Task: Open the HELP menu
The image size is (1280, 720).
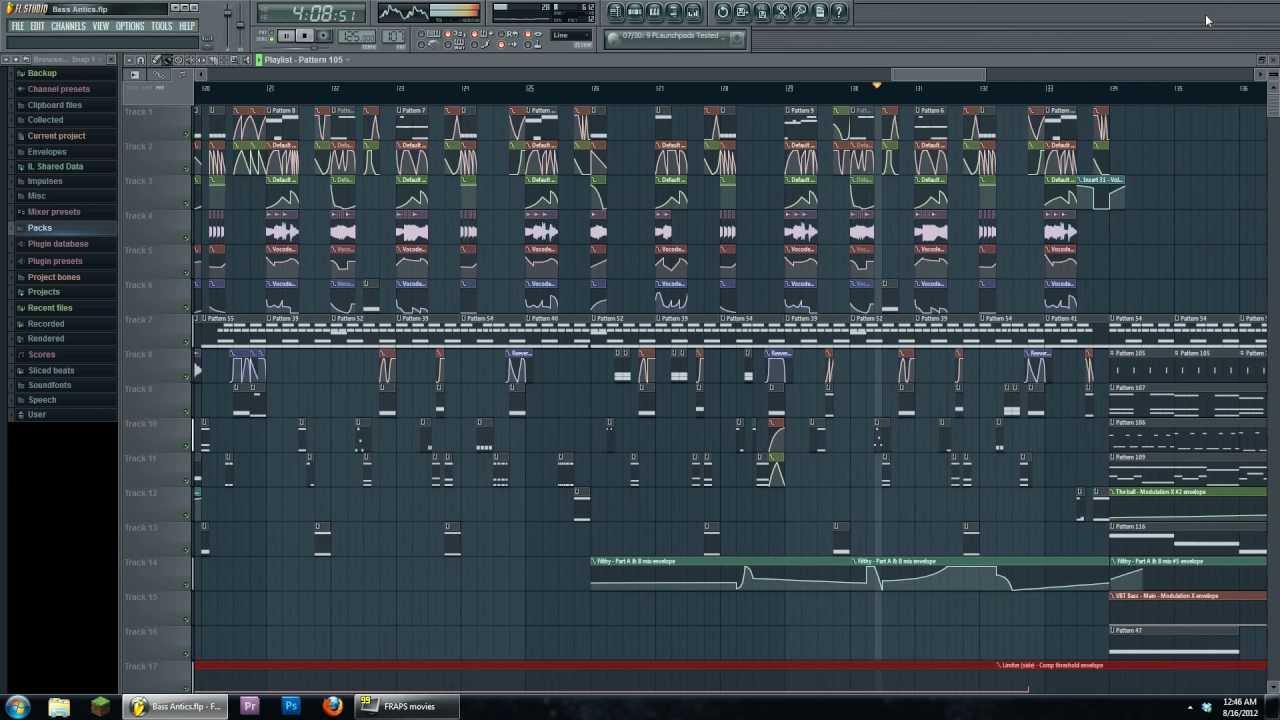Action: pyautogui.click(x=187, y=26)
